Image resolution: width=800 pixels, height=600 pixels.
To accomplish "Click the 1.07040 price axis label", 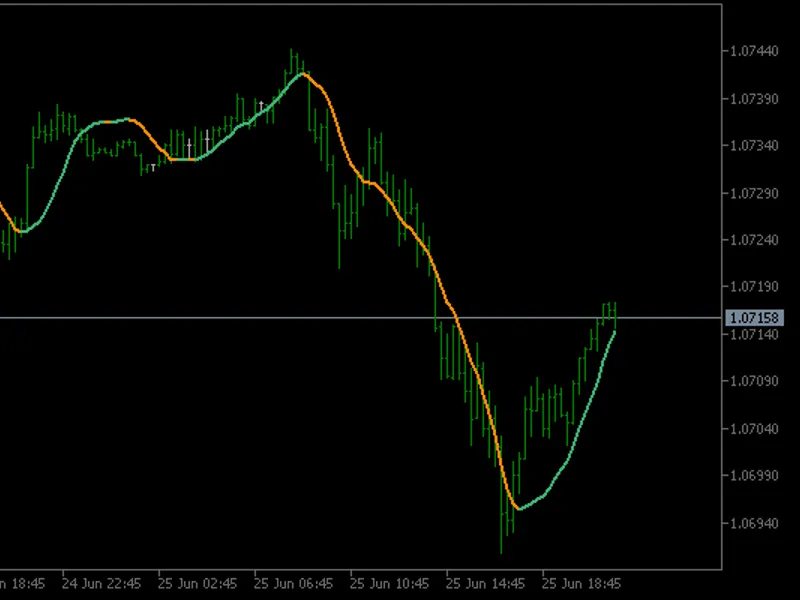I will click(755, 429).
